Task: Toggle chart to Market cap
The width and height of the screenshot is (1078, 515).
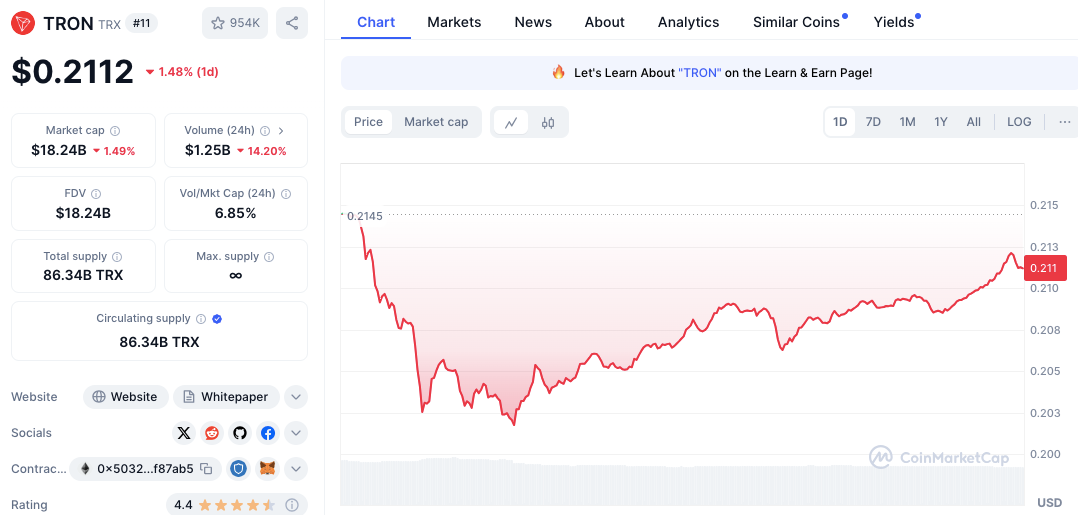Action: [436, 122]
